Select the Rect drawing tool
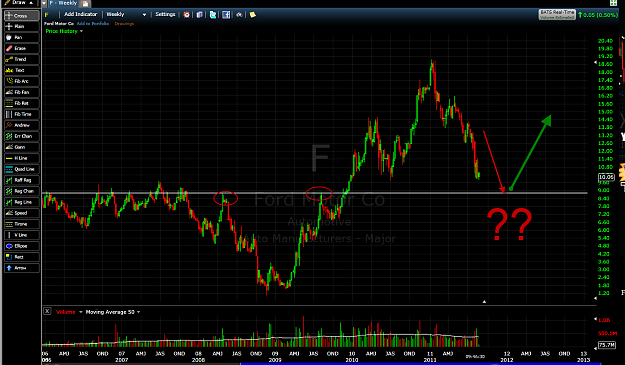The width and height of the screenshot is (625, 365). [22, 257]
